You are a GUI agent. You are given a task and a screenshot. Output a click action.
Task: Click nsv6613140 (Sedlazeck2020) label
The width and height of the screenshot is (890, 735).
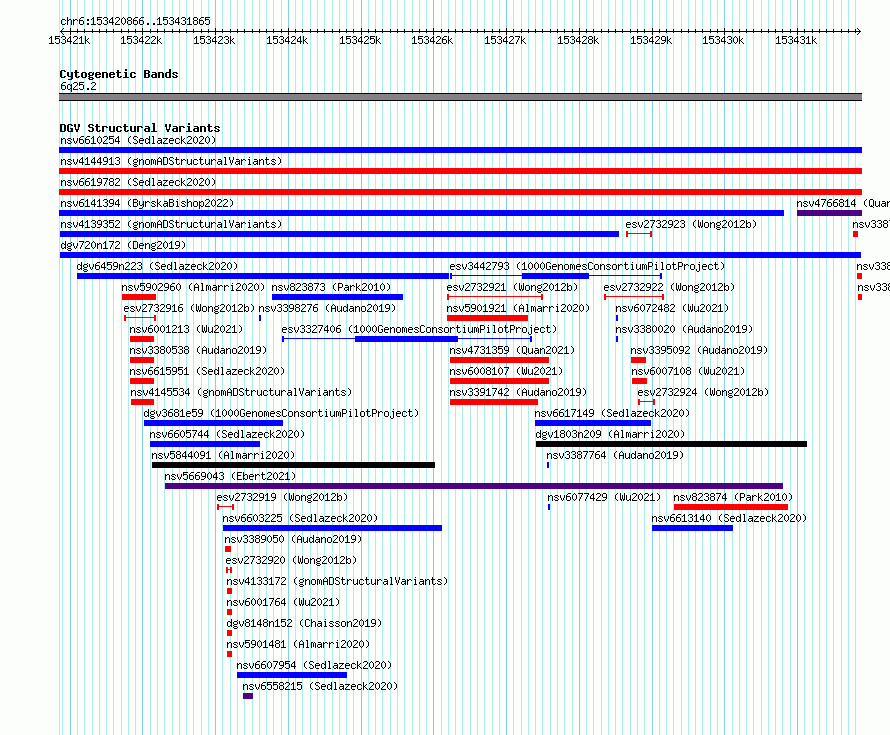click(x=729, y=518)
